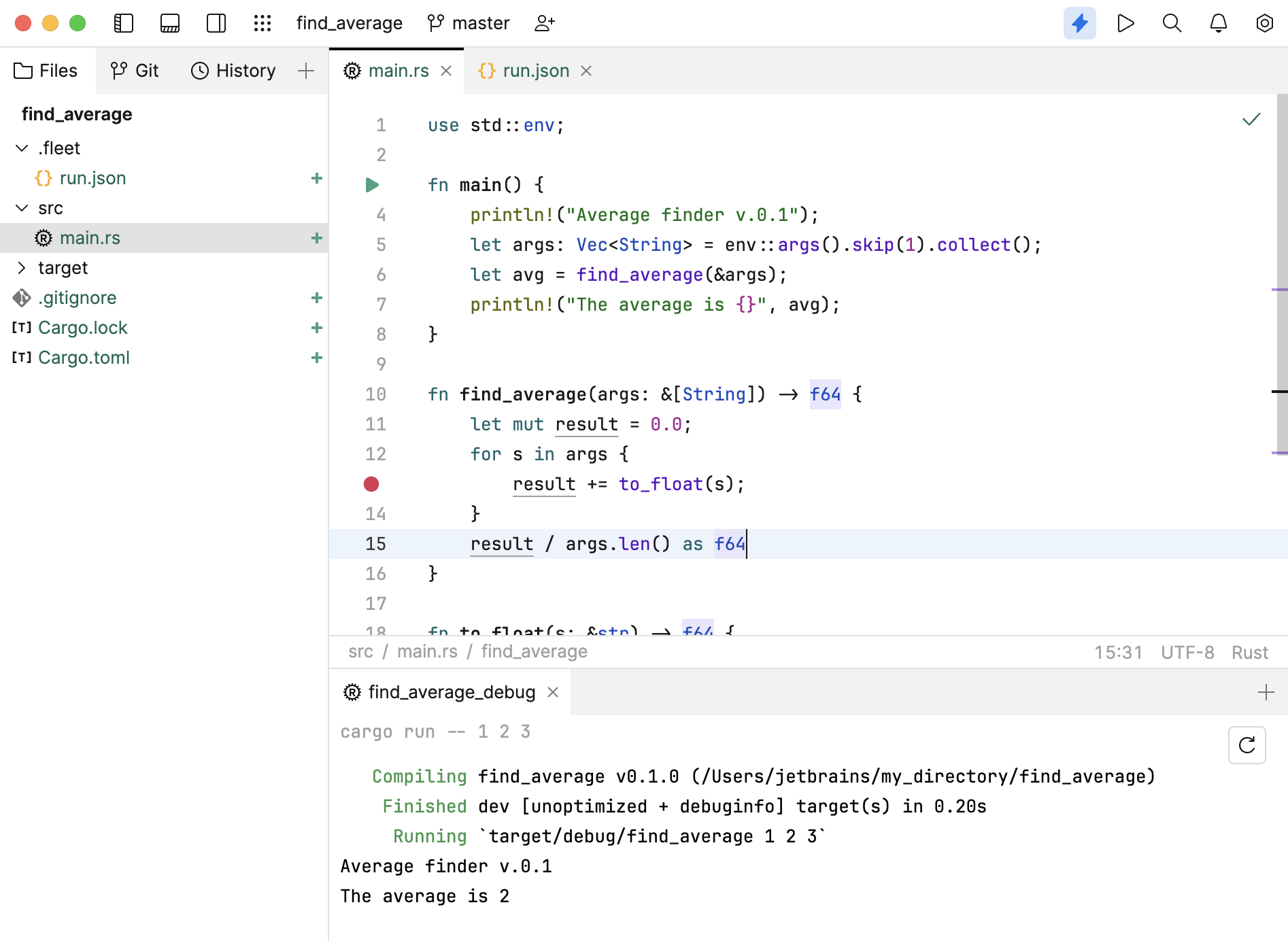Open settings hexagon icon
This screenshot has width=1288, height=941.
(x=1264, y=23)
